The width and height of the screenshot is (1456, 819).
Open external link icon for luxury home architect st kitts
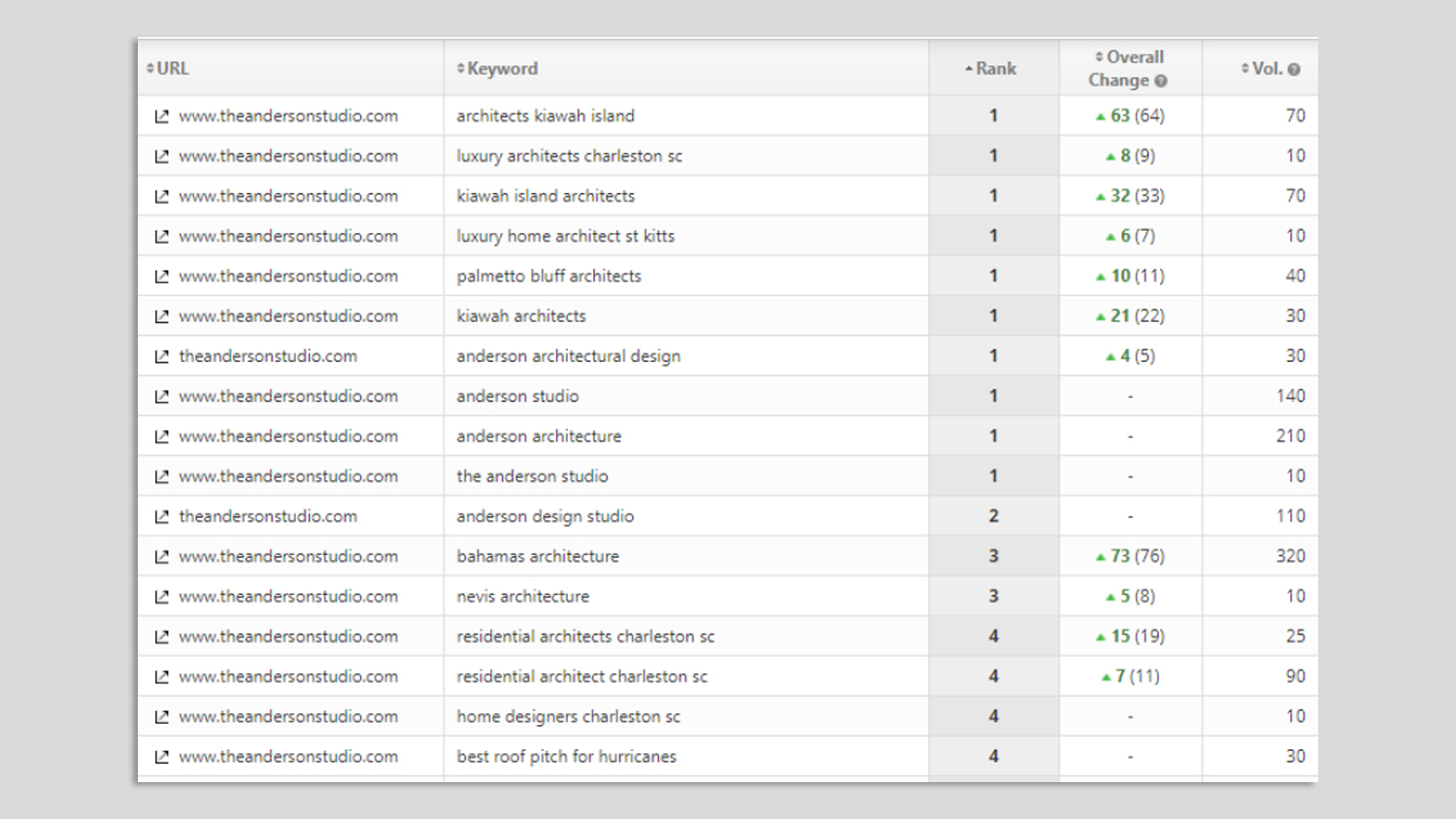click(161, 237)
